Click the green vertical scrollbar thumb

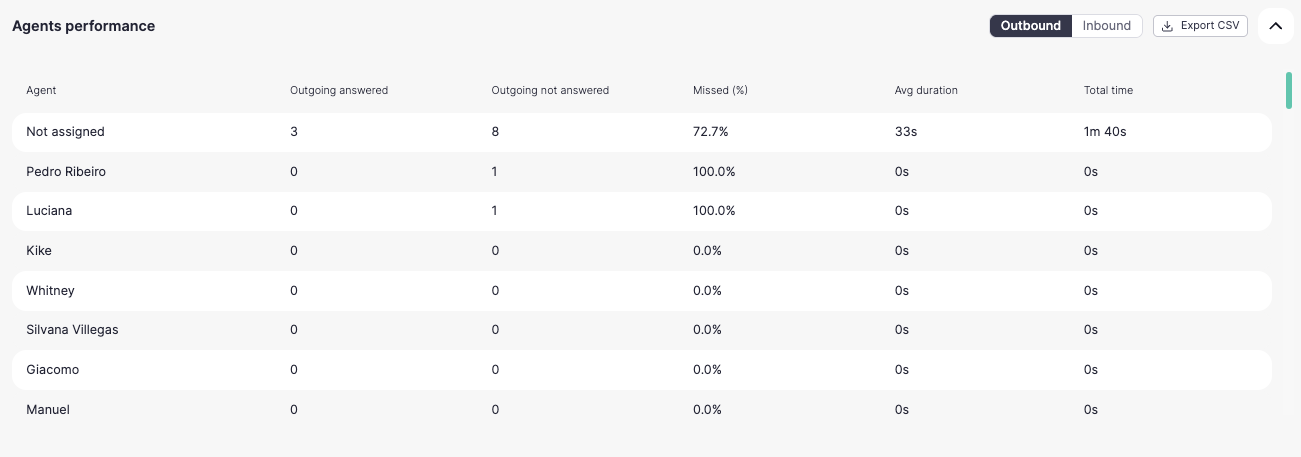[1289, 90]
